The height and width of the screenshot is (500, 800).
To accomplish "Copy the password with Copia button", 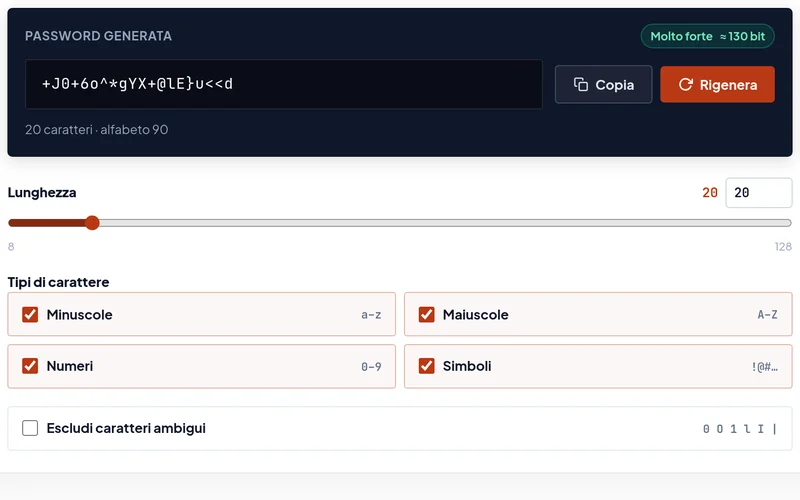I will coord(604,84).
